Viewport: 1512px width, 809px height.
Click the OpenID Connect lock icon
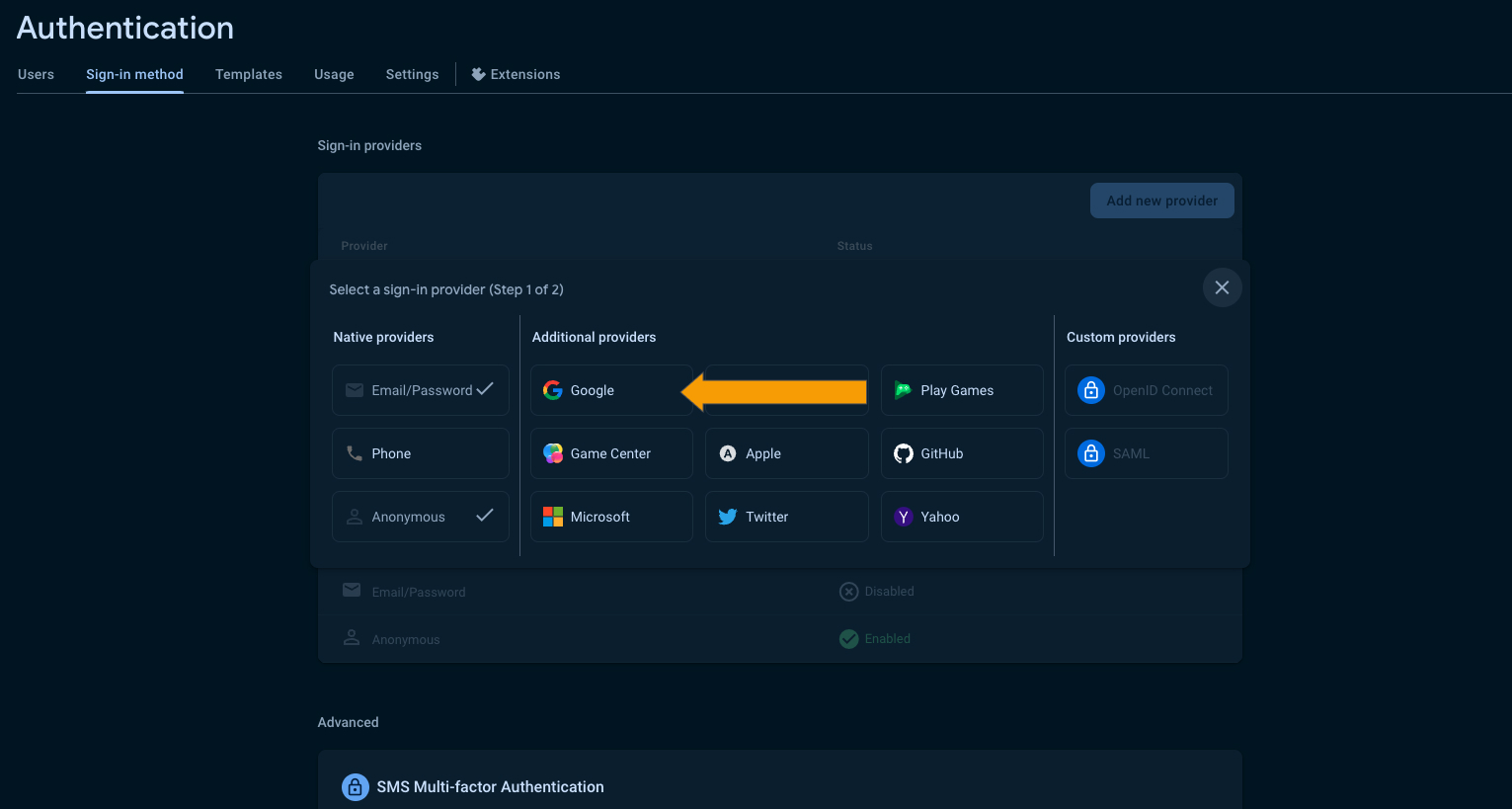[x=1091, y=390]
